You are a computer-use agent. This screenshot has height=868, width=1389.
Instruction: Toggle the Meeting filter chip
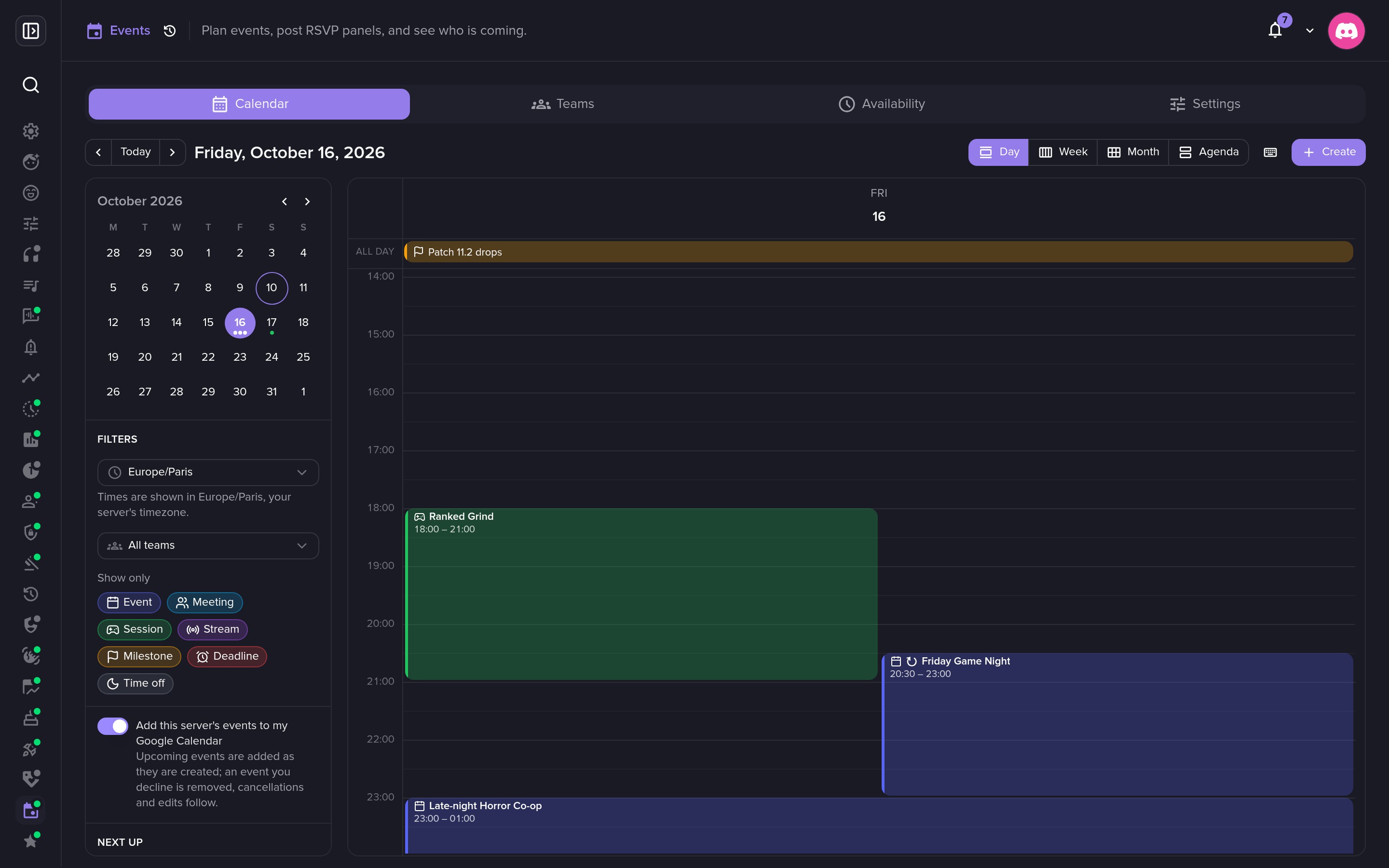coord(205,602)
